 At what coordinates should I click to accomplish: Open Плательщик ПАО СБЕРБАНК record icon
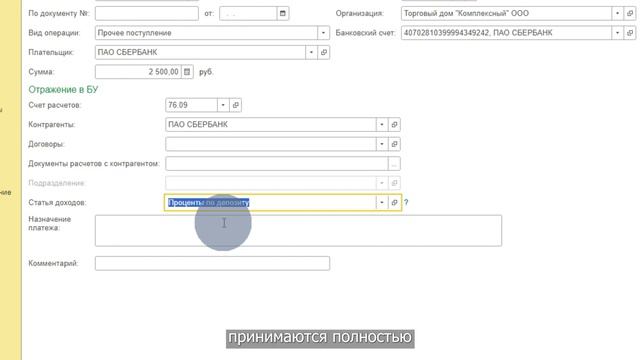click(324, 52)
